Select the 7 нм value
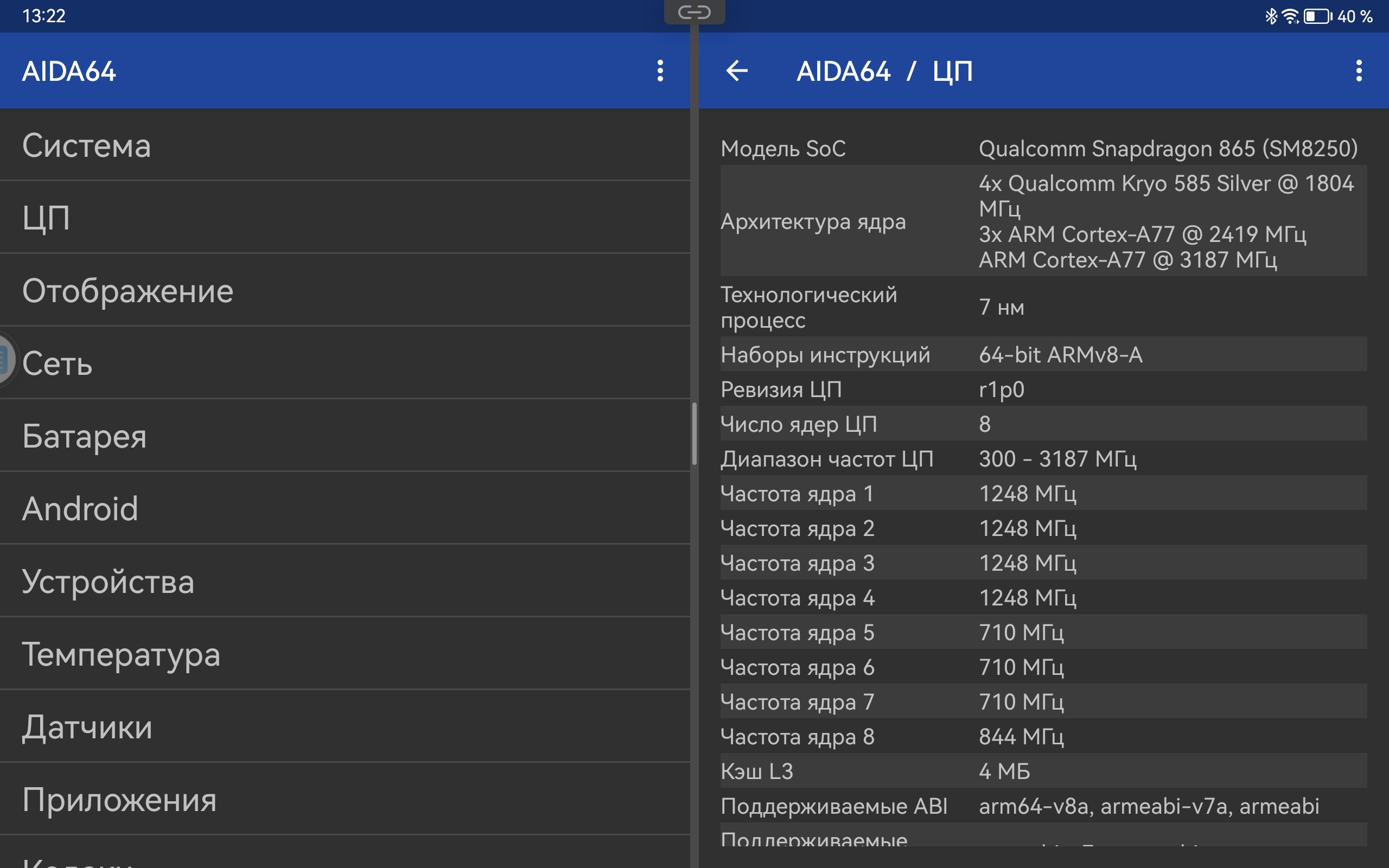1389x868 pixels. click(1002, 307)
